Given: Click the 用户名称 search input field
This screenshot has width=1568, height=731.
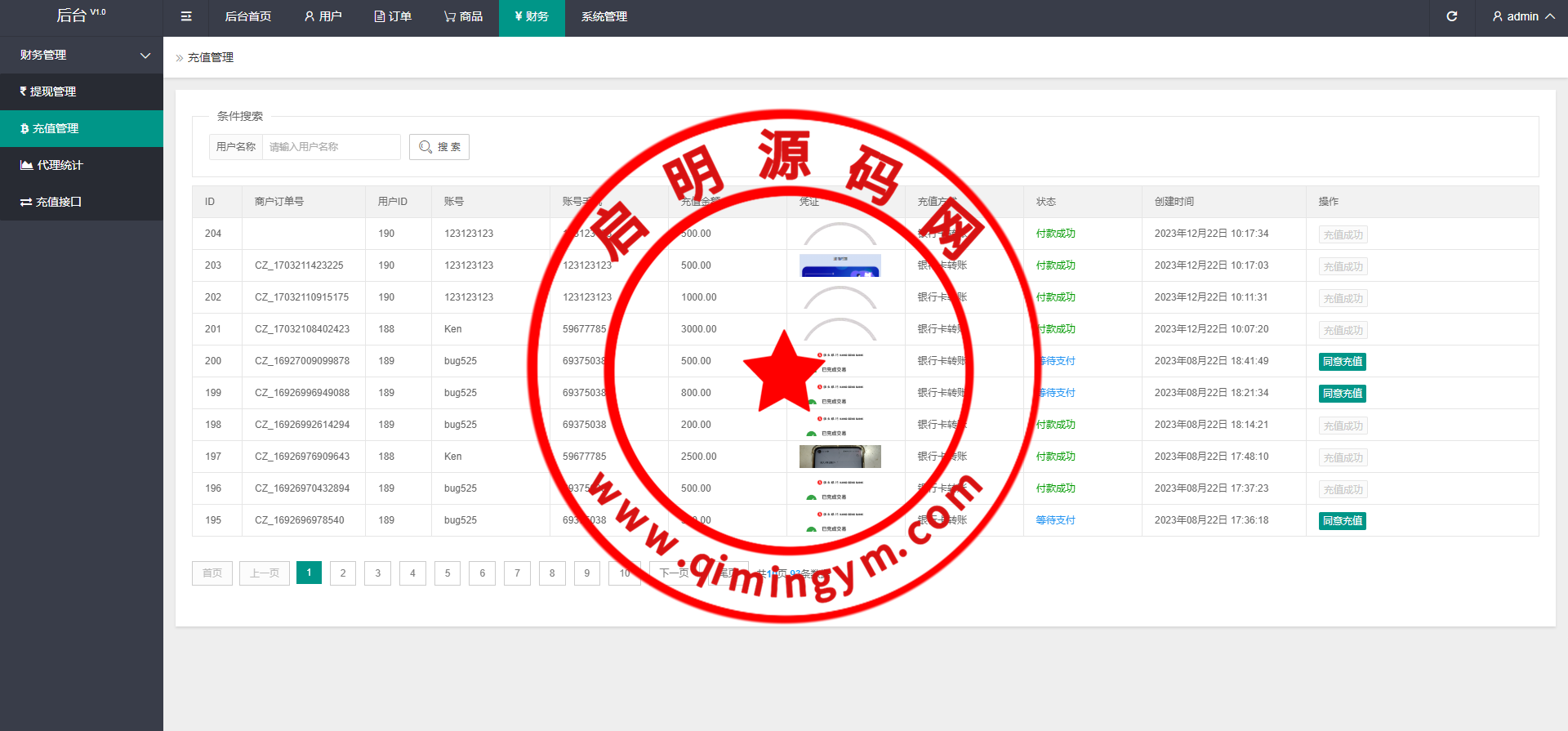Looking at the screenshot, I should (x=331, y=147).
